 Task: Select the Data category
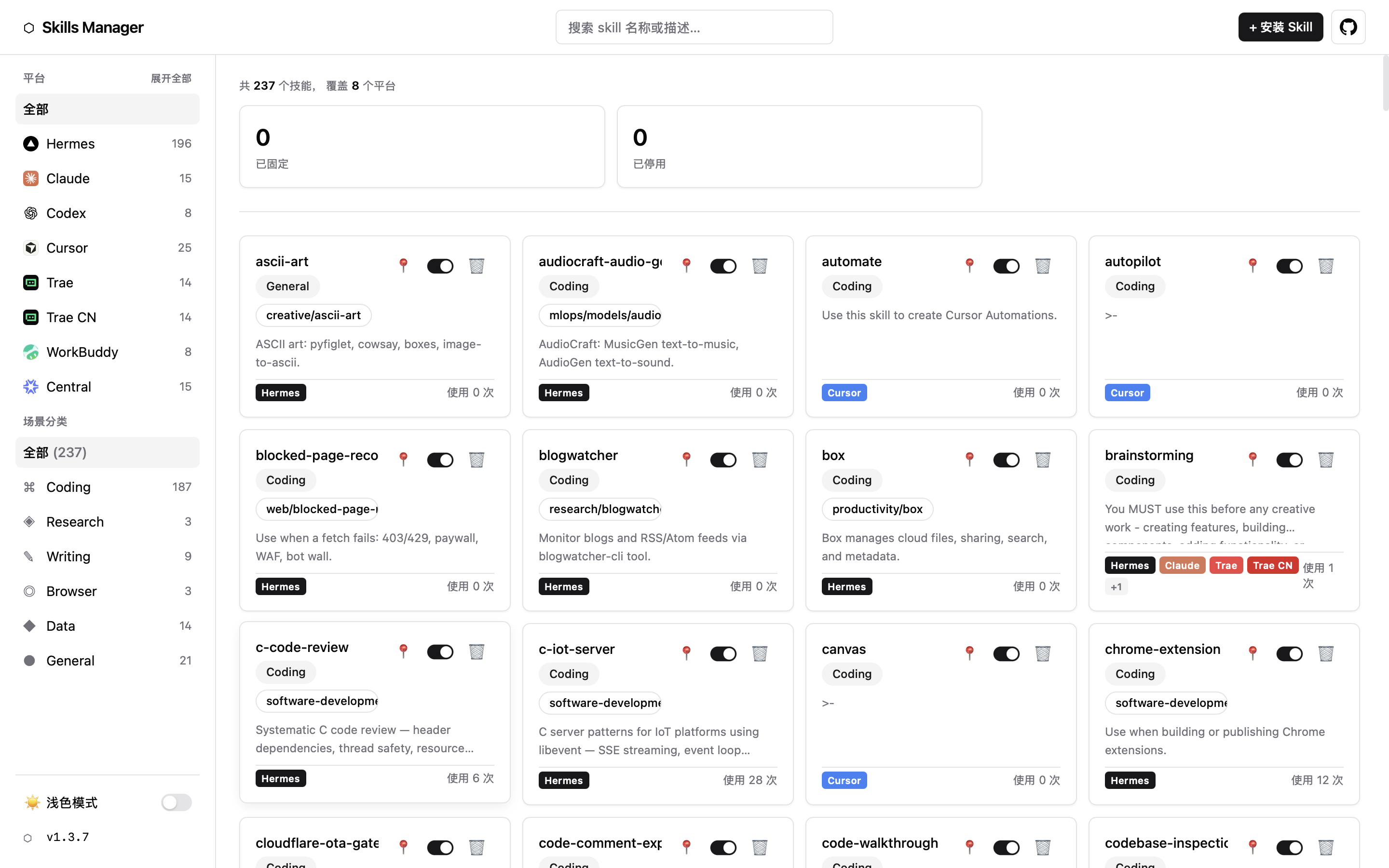pos(108,626)
